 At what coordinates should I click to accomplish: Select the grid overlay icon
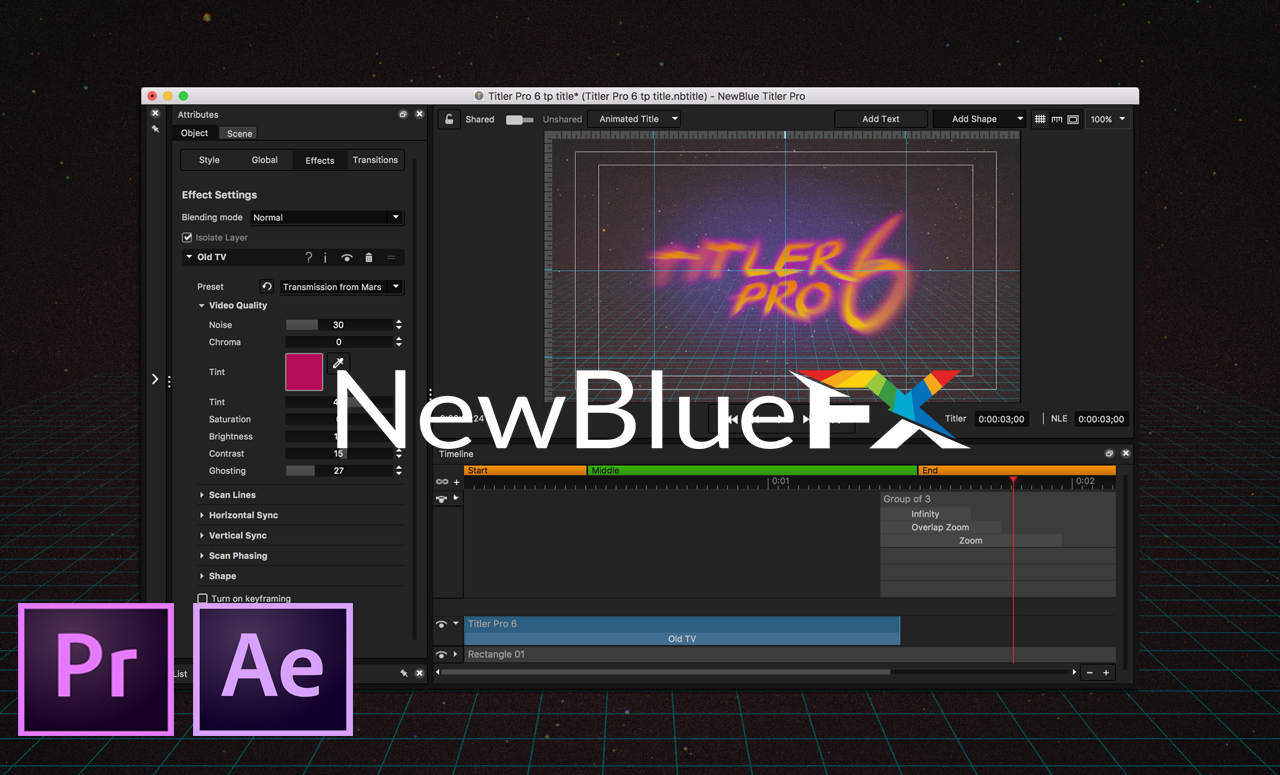[1040, 119]
